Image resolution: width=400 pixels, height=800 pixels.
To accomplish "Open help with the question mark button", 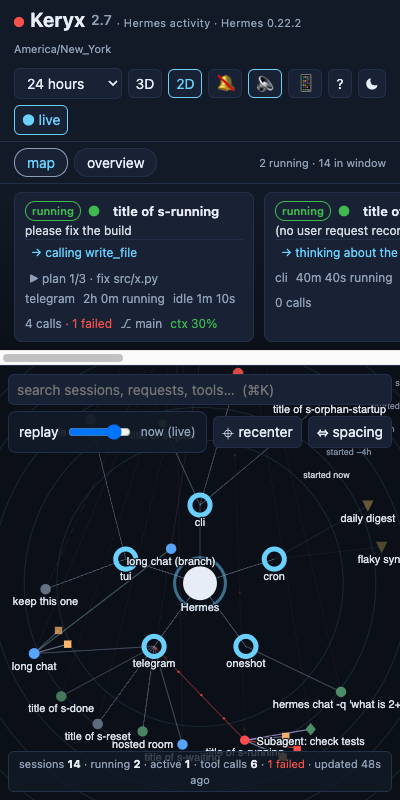I will [x=340, y=84].
